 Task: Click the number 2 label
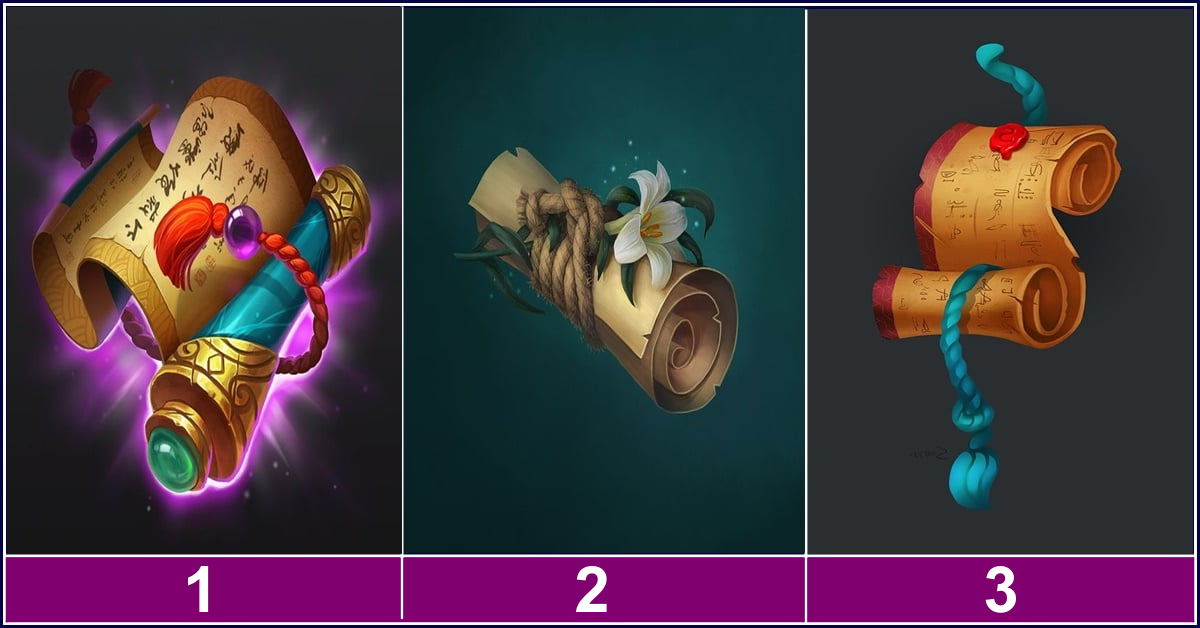click(591, 590)
